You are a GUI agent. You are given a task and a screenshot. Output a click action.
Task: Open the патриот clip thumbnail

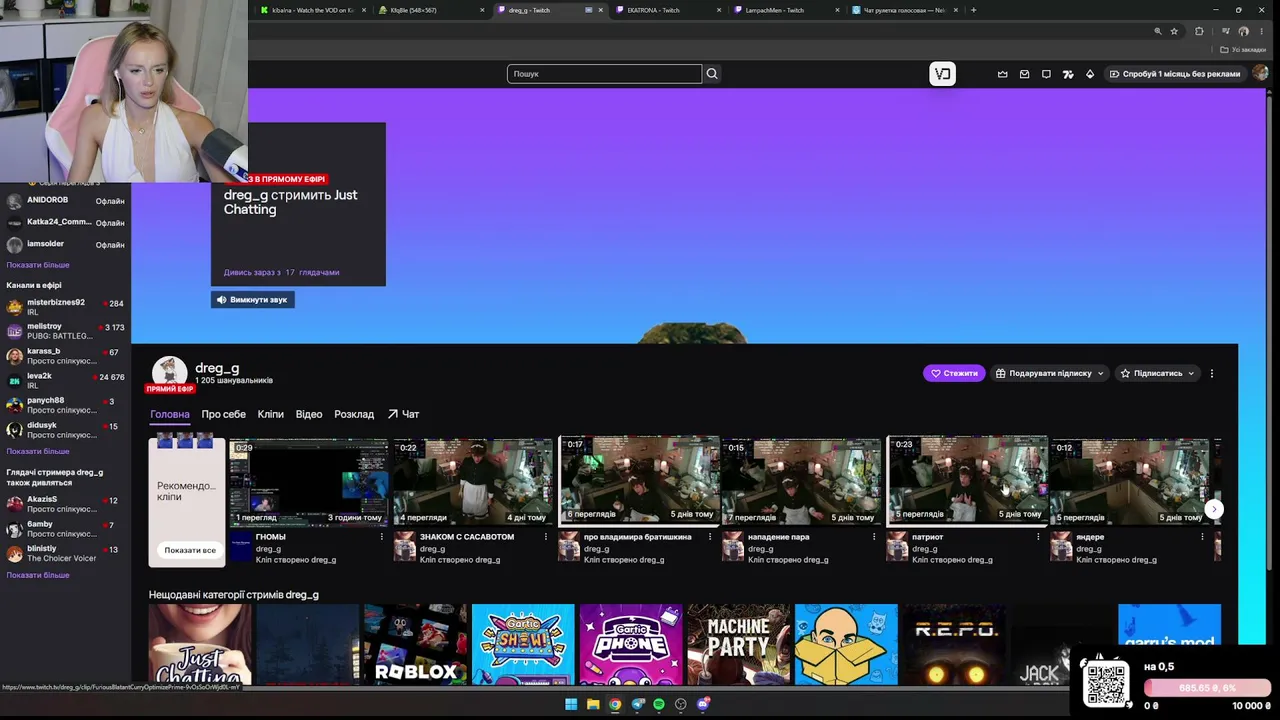967,481
